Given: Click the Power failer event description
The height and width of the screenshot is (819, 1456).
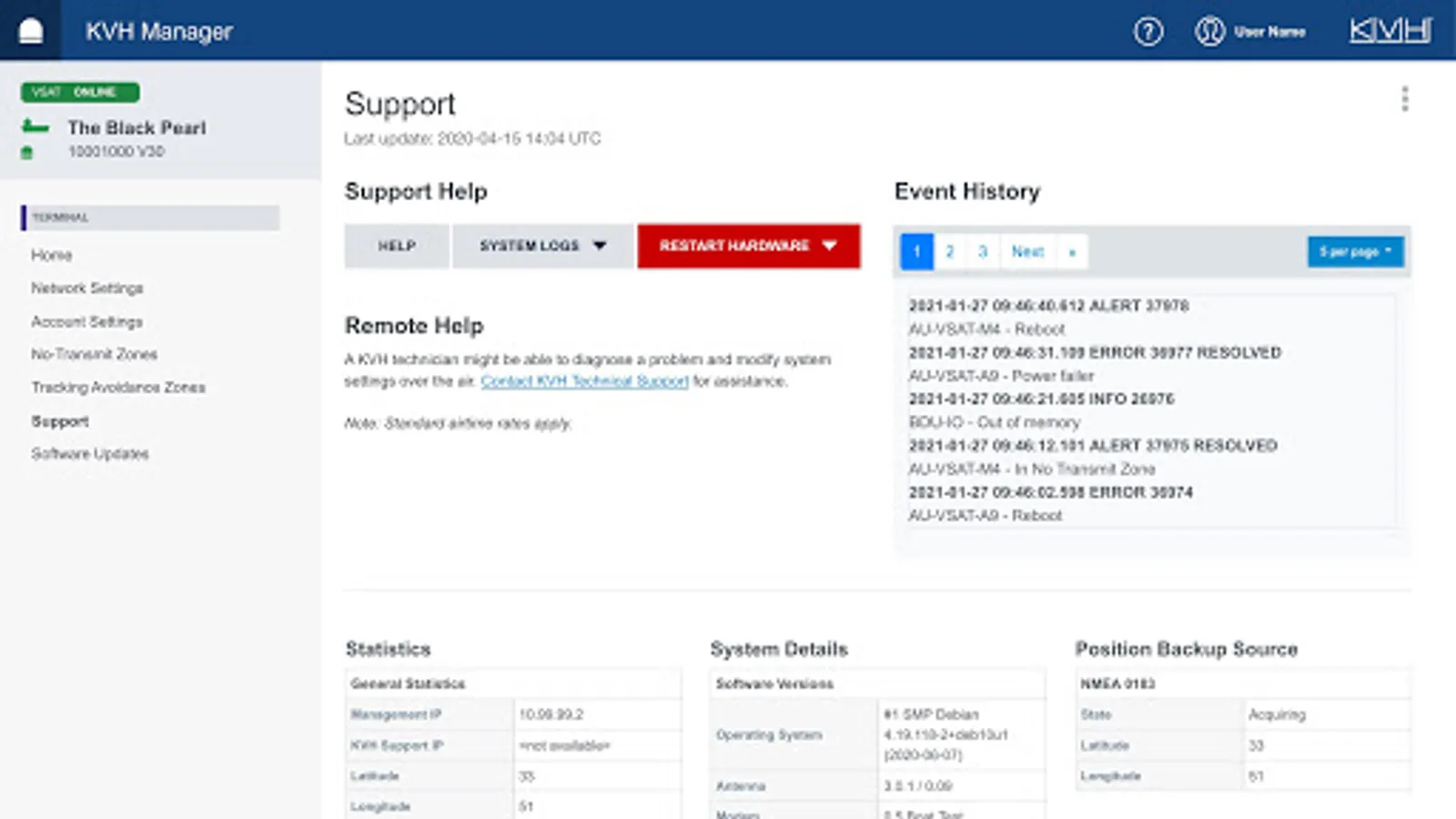Looking at the screenshot, I should coord(1001,376).
